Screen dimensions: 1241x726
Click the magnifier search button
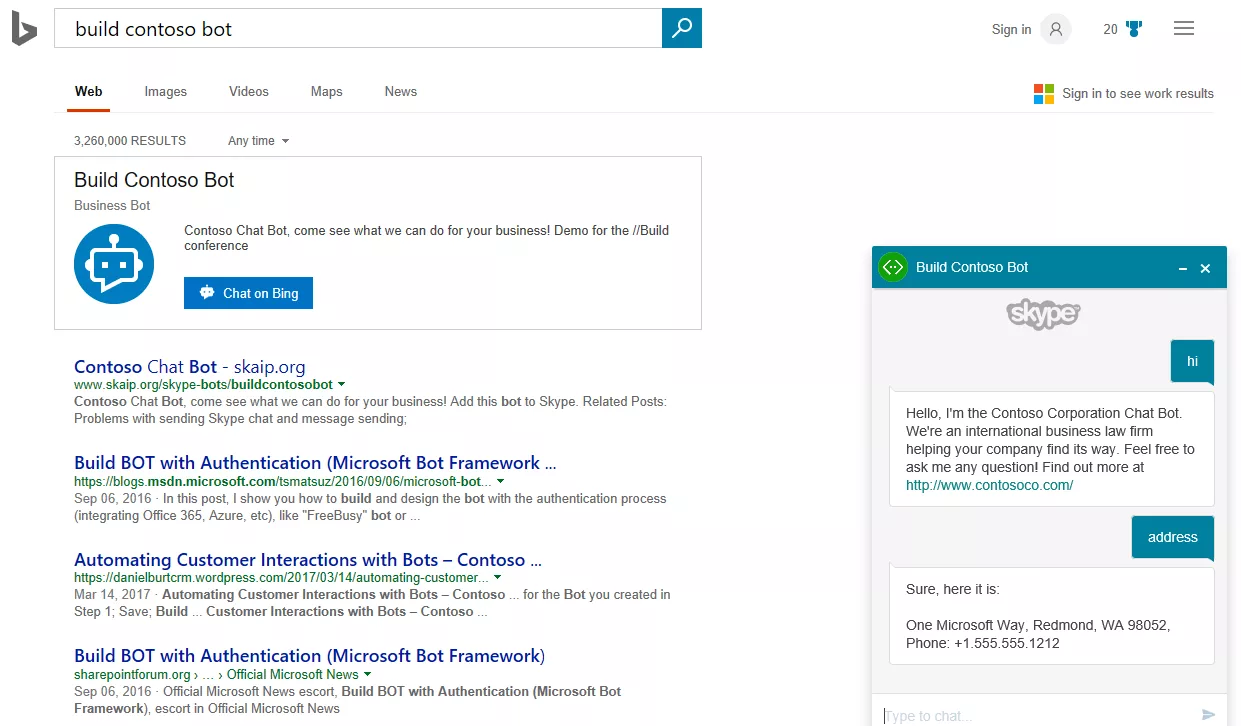point(682,28)
